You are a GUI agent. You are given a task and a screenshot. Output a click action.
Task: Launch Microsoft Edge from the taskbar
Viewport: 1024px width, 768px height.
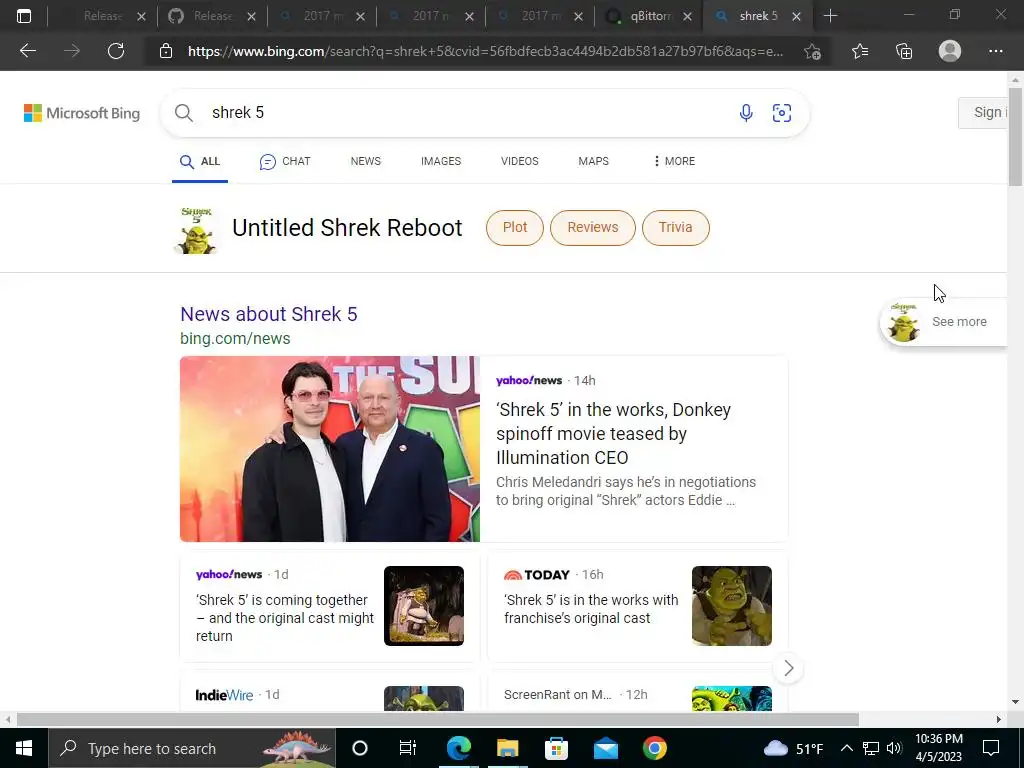[458, 748]
